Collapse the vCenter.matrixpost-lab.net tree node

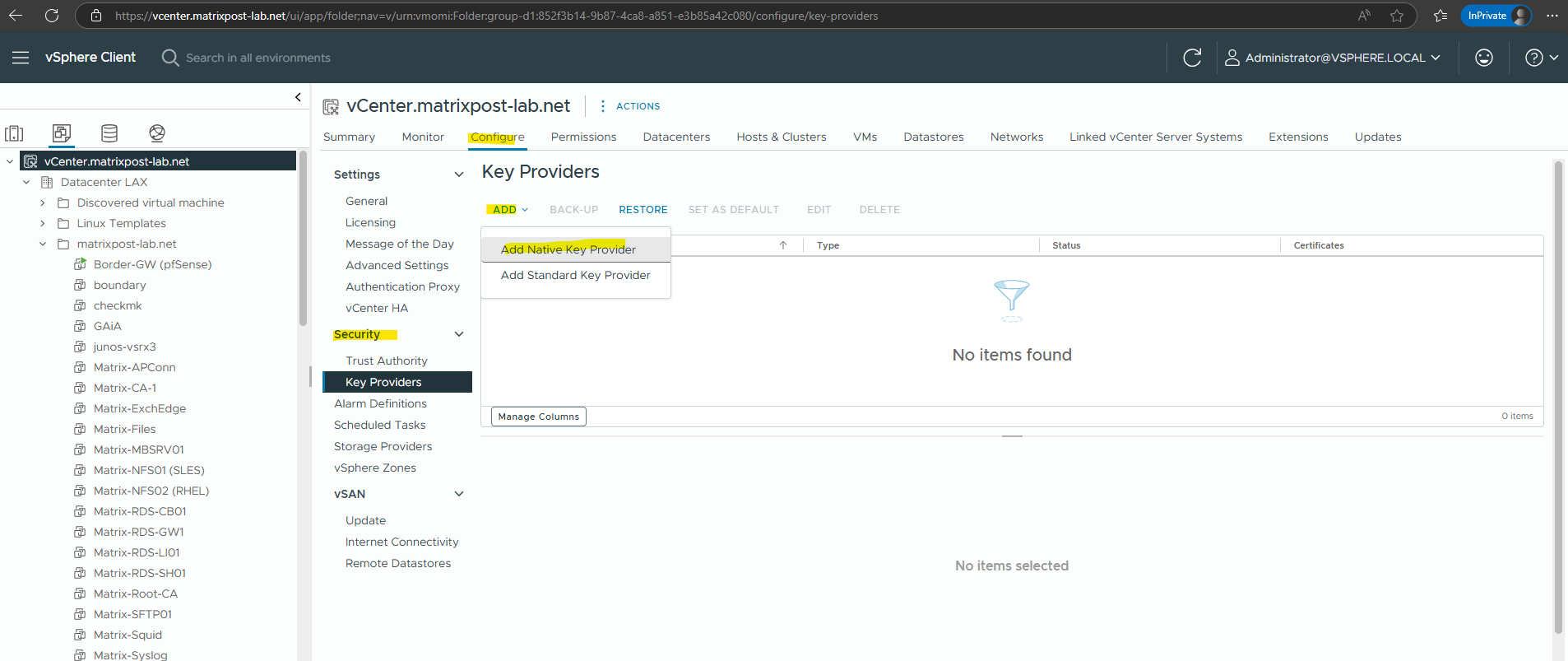[10, 161]
